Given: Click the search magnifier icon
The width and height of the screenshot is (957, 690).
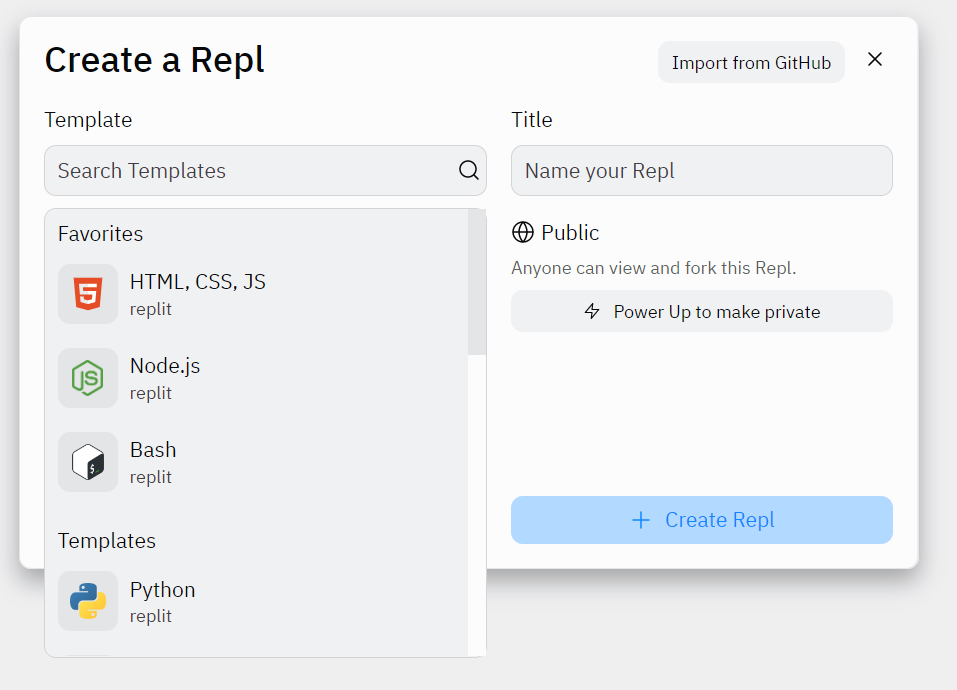Looking at the screenshot, I should coord(469,170).
